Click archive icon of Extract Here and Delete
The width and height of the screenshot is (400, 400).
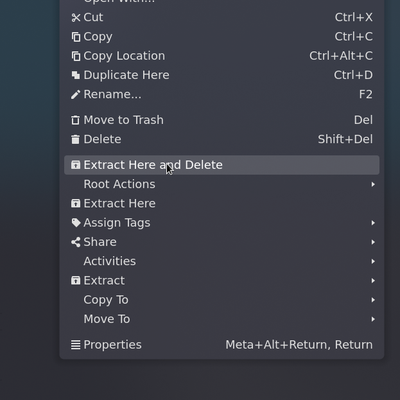(x=76, y=165)
